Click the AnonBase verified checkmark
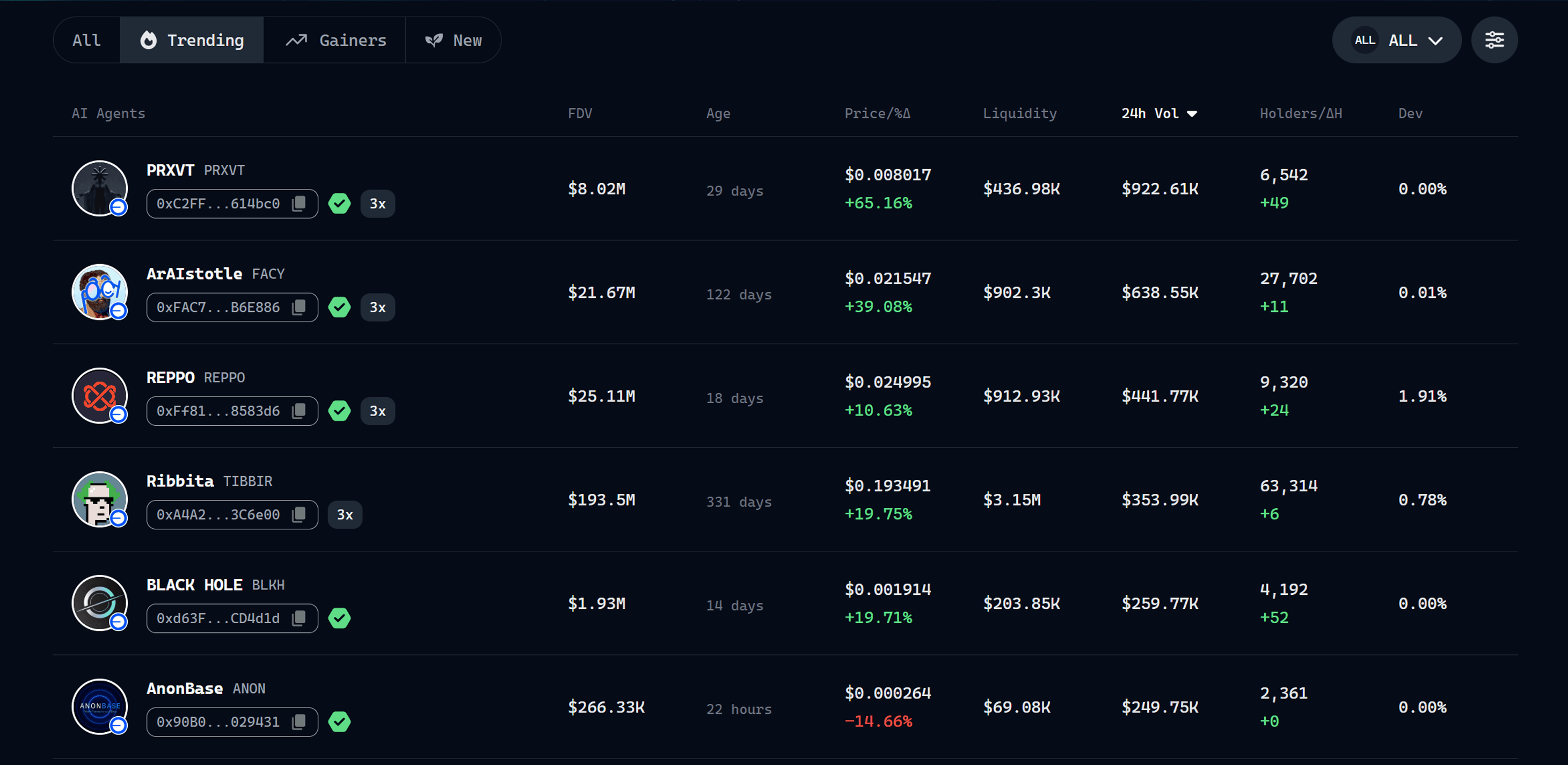1568x765 pixels. pos(339,722)
